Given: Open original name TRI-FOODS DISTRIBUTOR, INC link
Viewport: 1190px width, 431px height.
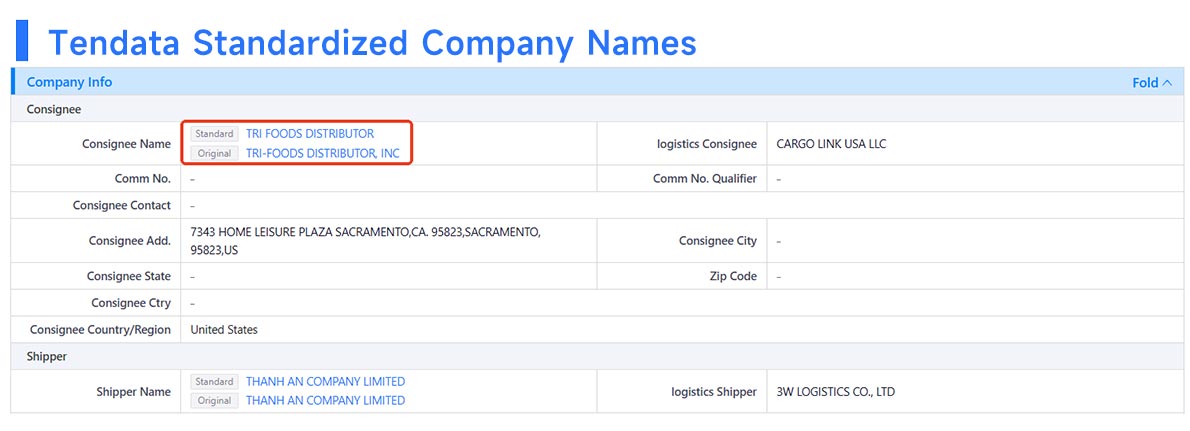Looking at the screenshot, I should (x=323, y=153).
